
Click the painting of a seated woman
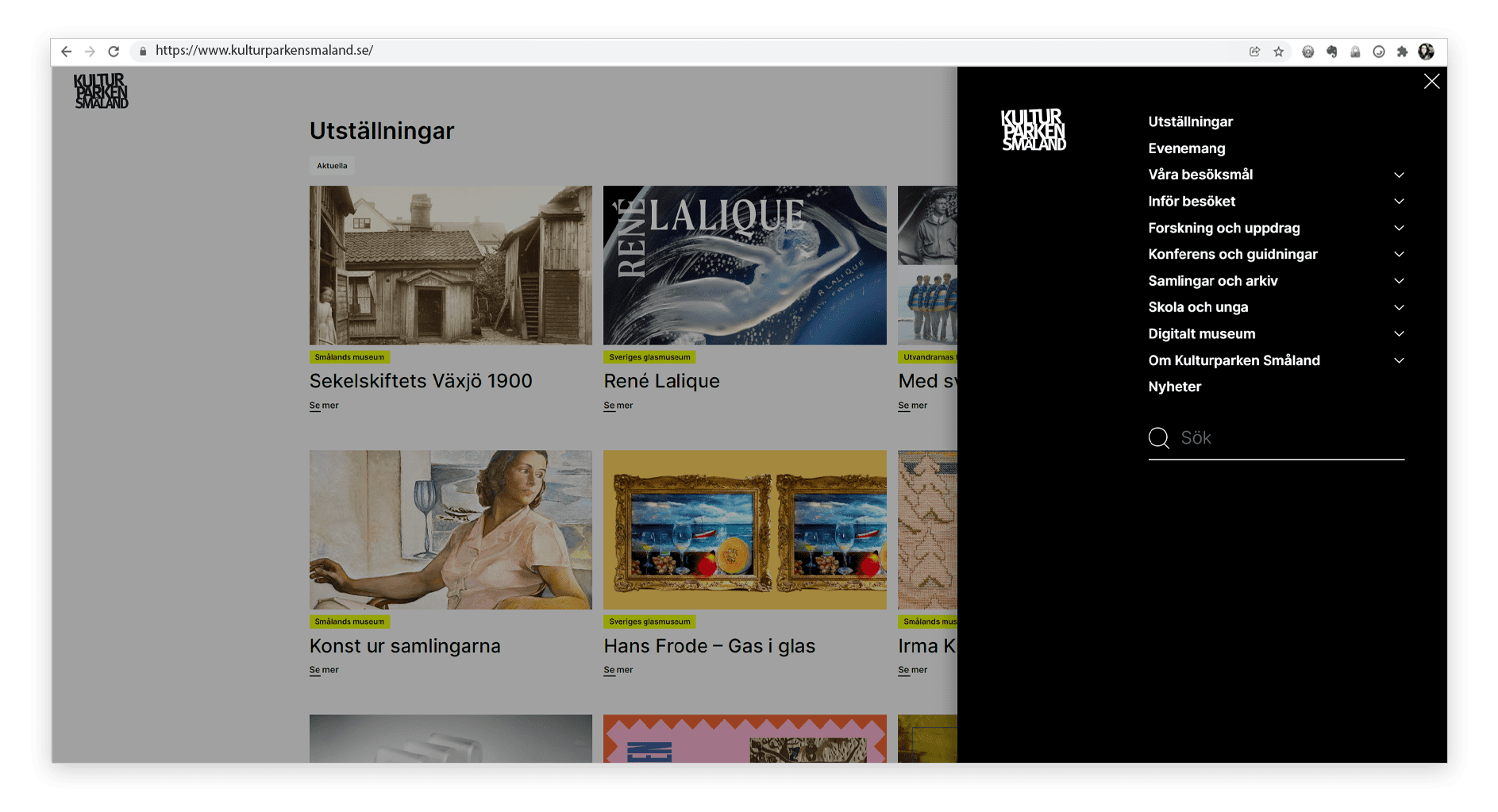pyautogui.click(x=451, y=529)
